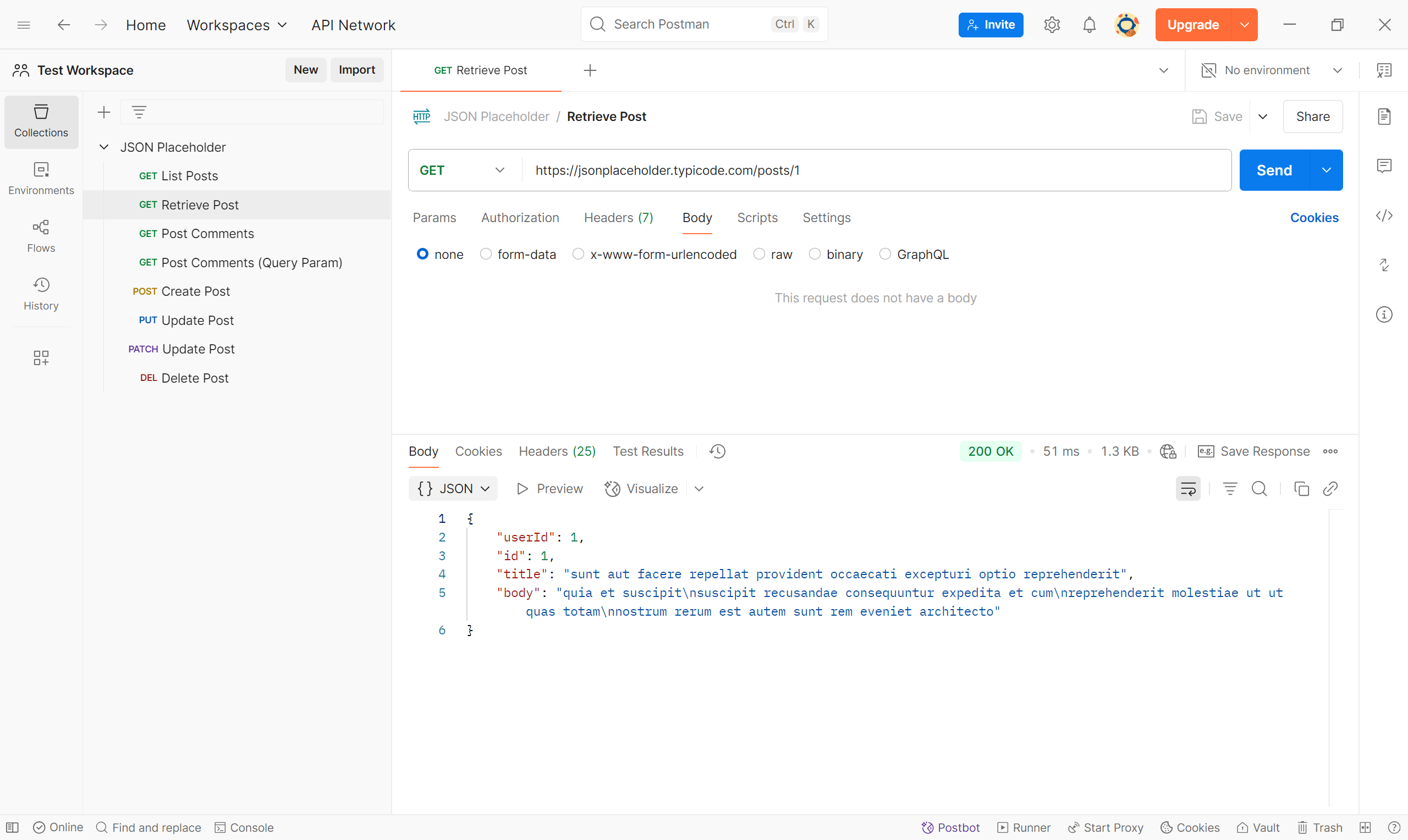Expand the Visualize options chevron

pyautogui.click(x=699, y=489)
